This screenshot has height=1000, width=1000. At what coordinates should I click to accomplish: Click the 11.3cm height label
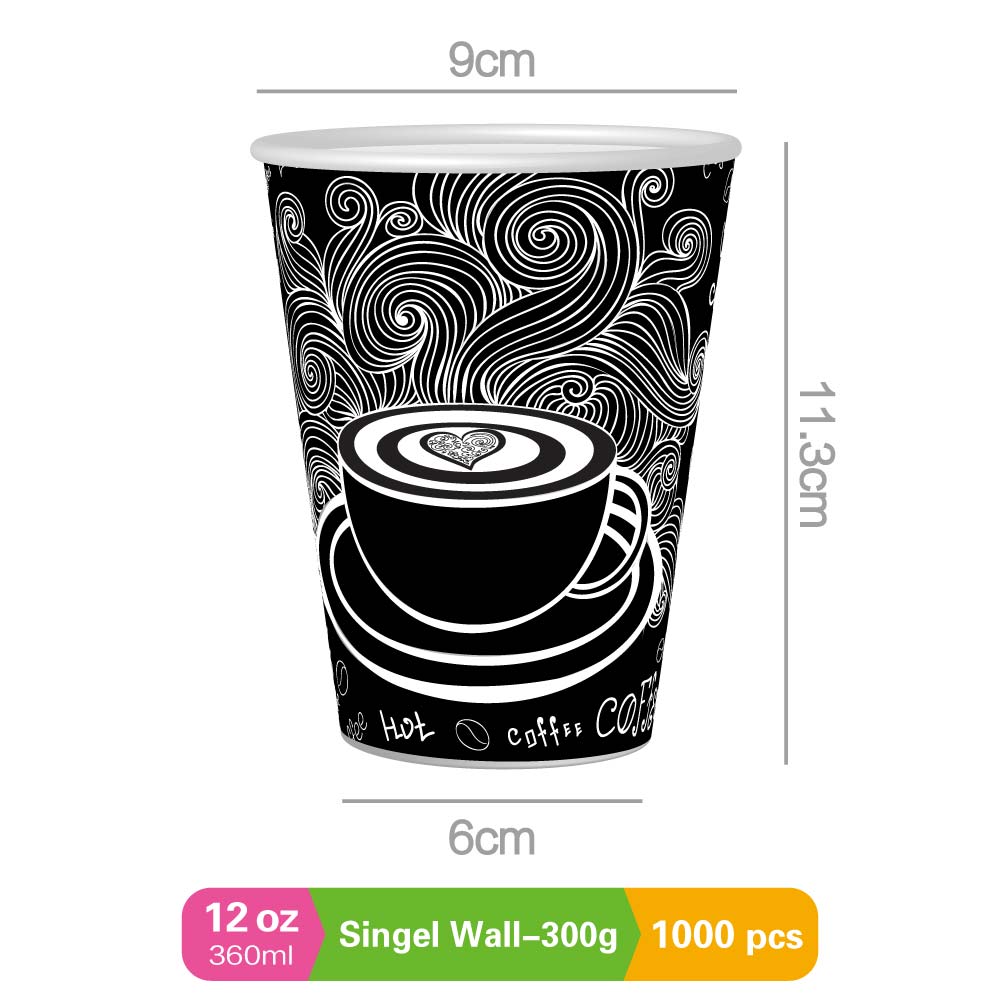point(814,453)
